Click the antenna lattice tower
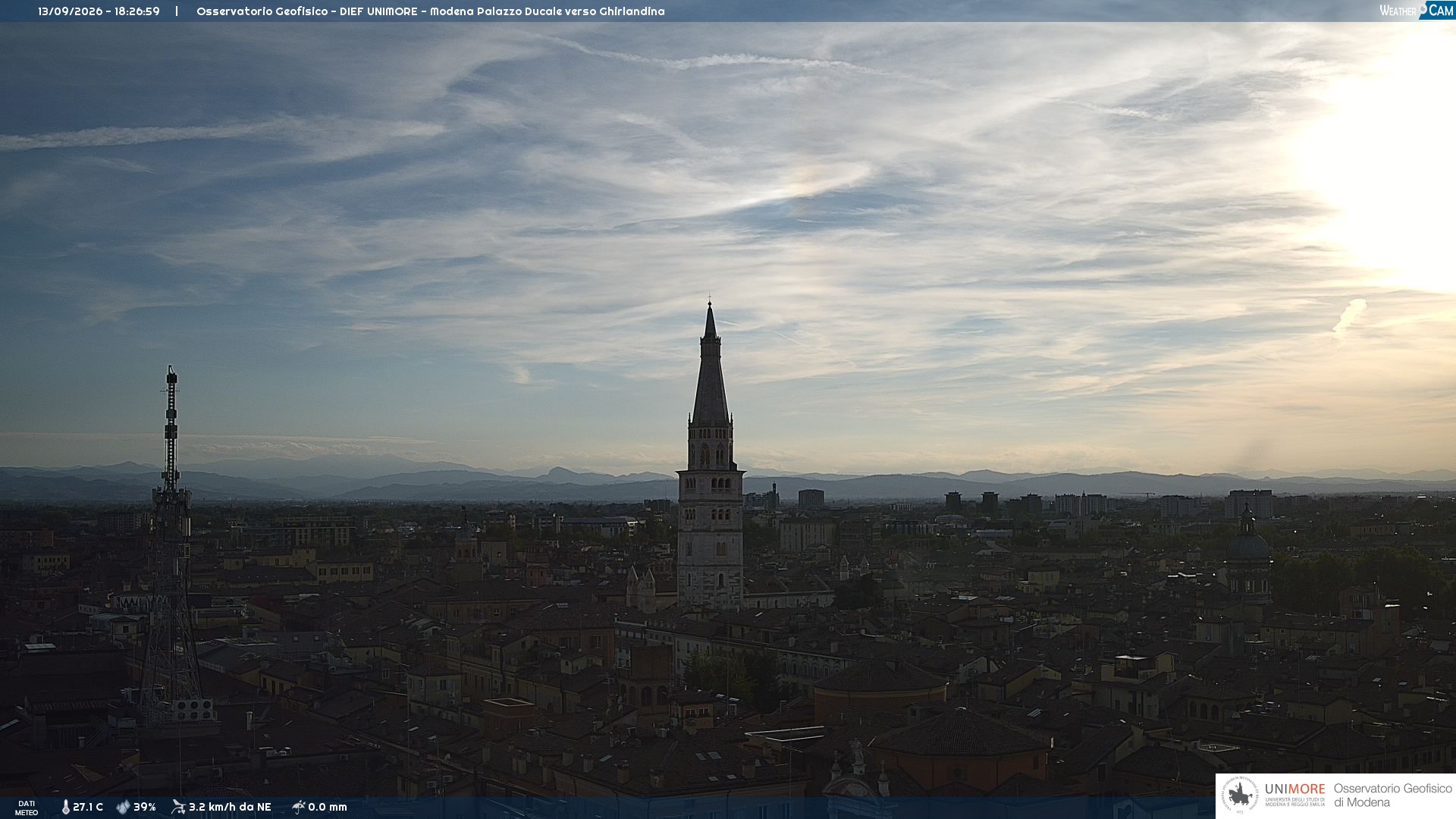Image resolution: width=1456 pixels, height=819 pixels. pyautogui.click(x=171, y=546)
